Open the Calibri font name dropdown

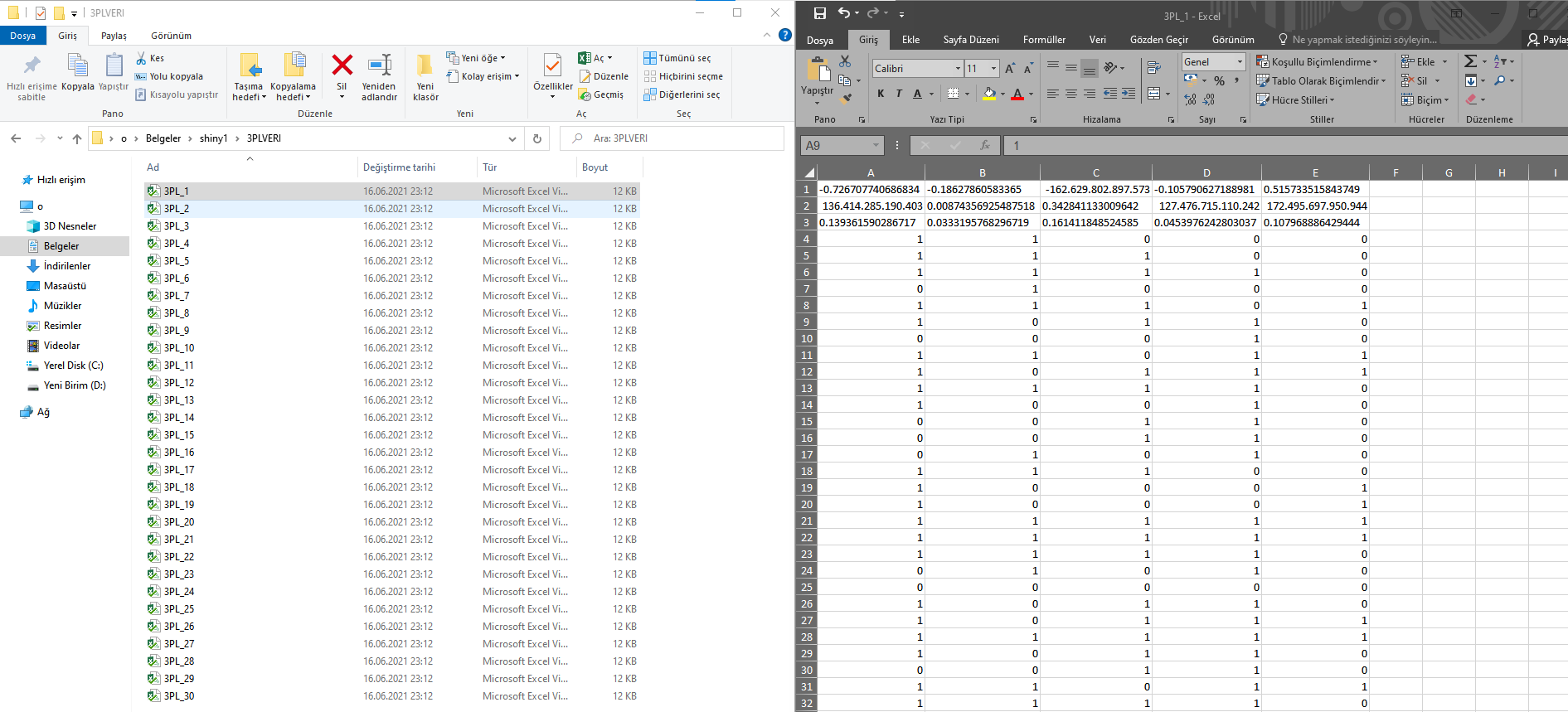coord(958,68)
